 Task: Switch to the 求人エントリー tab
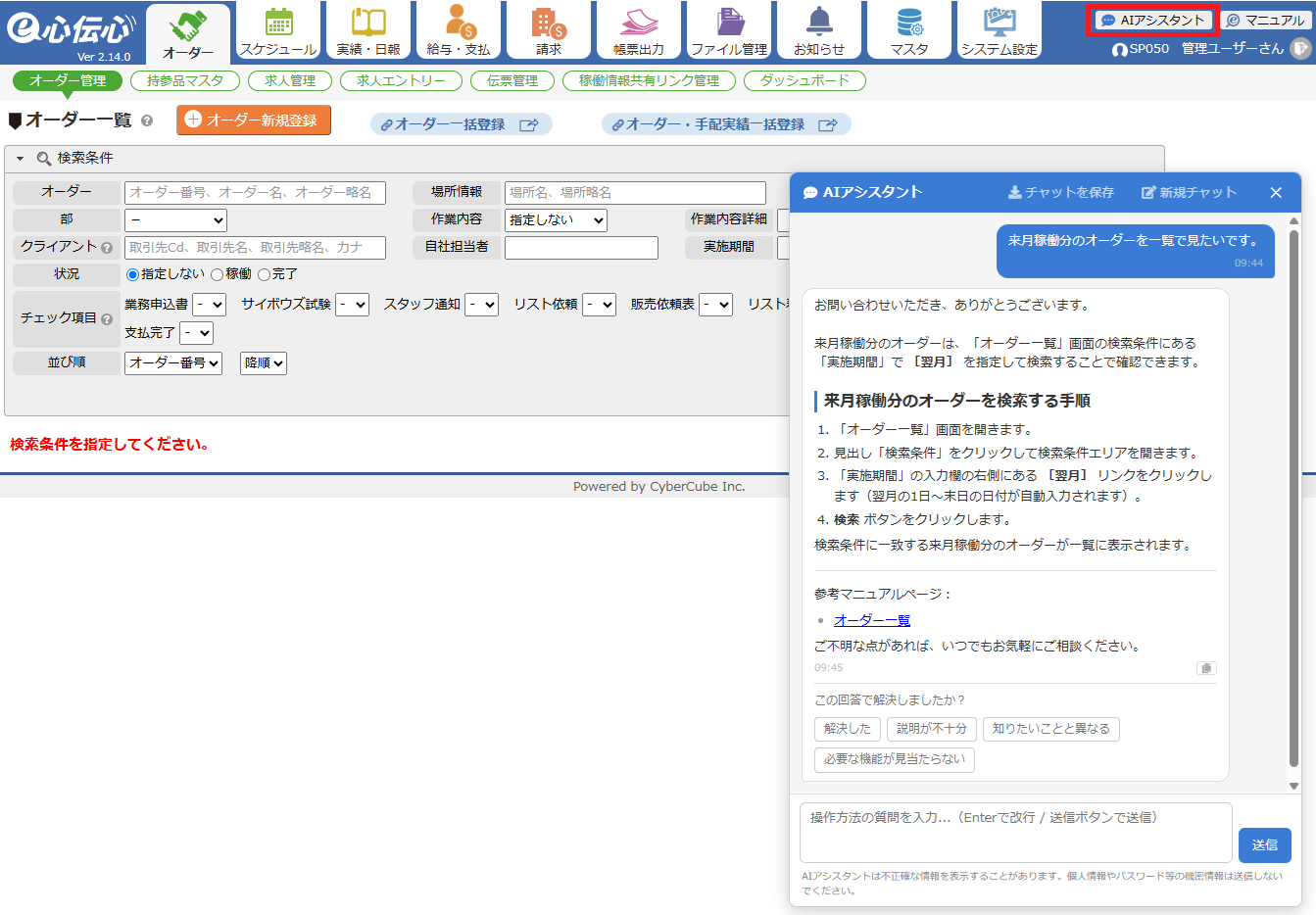401,81
